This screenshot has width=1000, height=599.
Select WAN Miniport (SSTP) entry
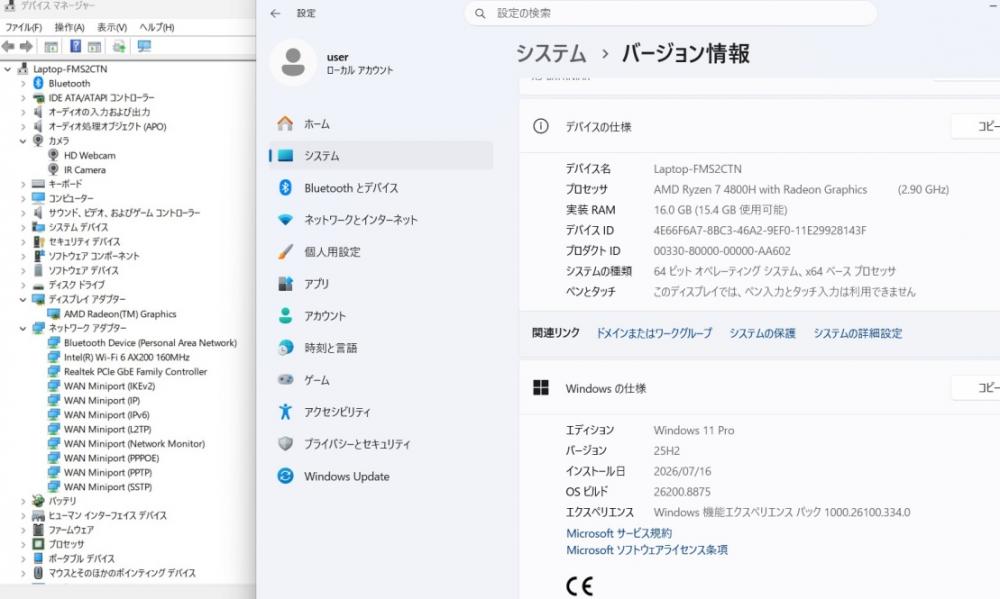coord(108,487)
